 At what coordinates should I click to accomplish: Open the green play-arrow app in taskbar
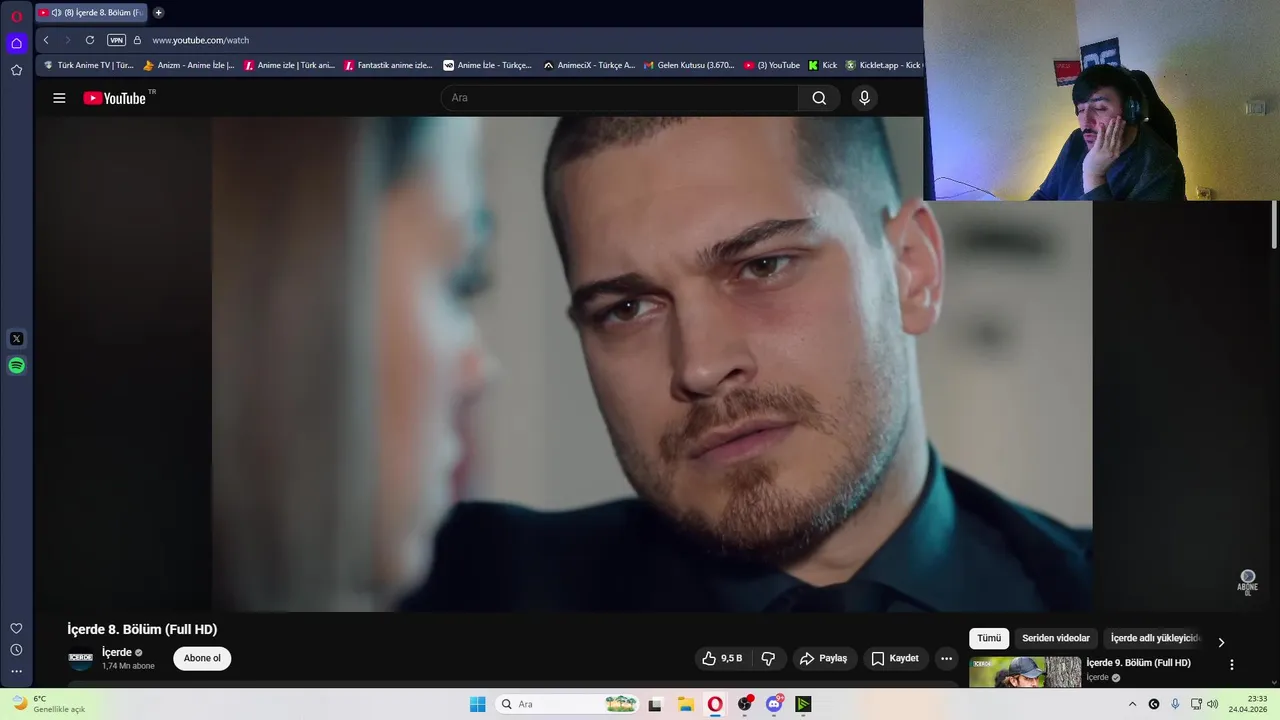(x=803, y=704)
